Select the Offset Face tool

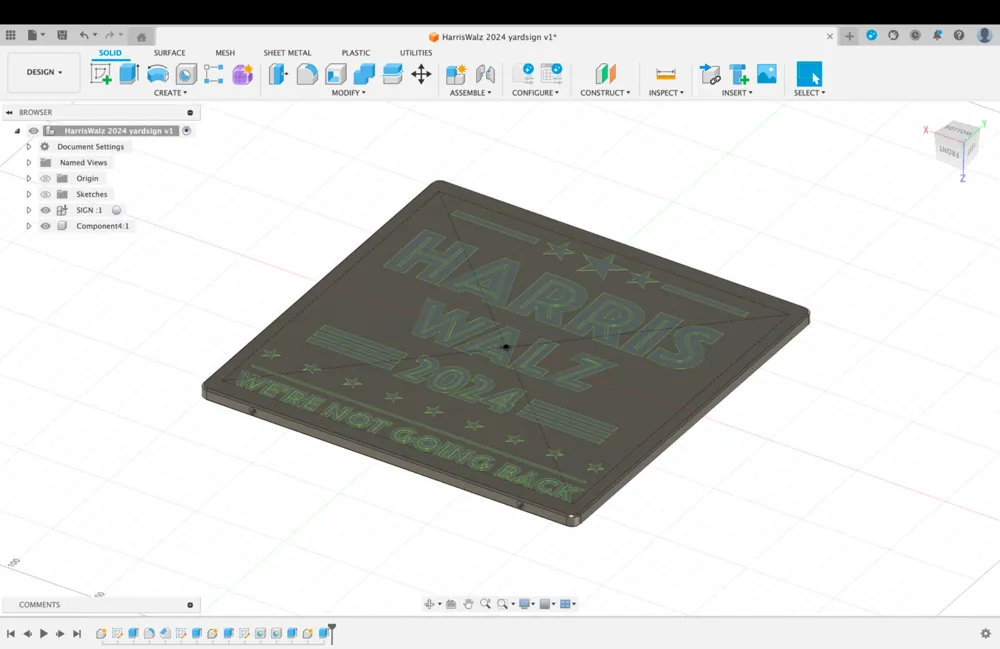[x=392, y=74]
